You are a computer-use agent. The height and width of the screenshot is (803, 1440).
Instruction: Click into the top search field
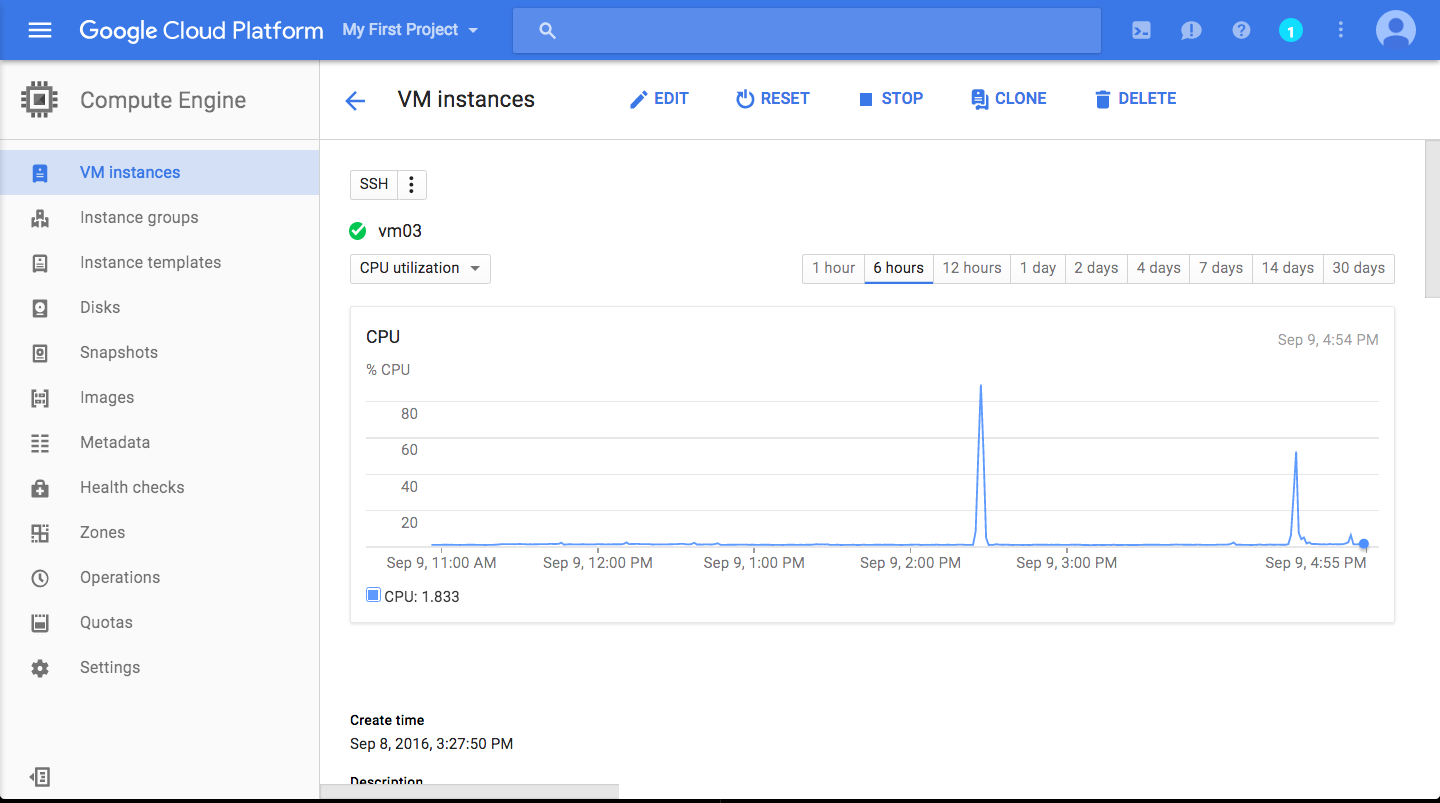807,31
